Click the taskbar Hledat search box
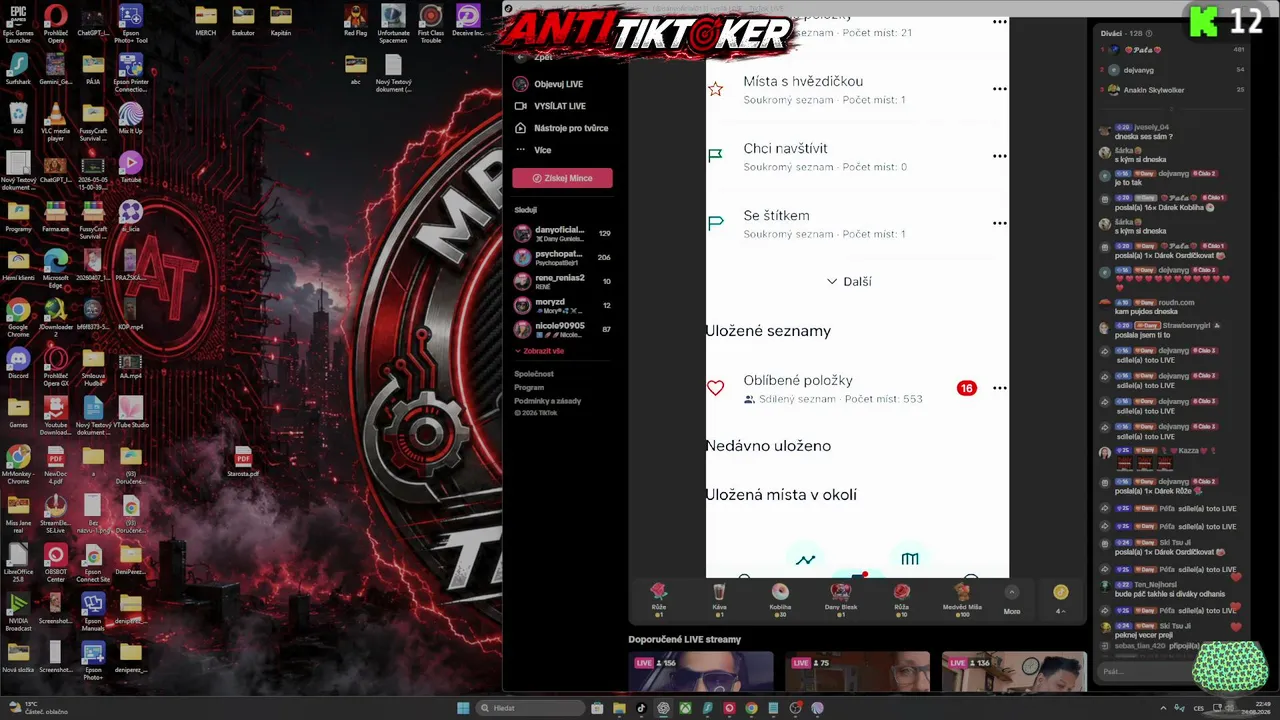The image size is (1280, 720). coord(529,708)
